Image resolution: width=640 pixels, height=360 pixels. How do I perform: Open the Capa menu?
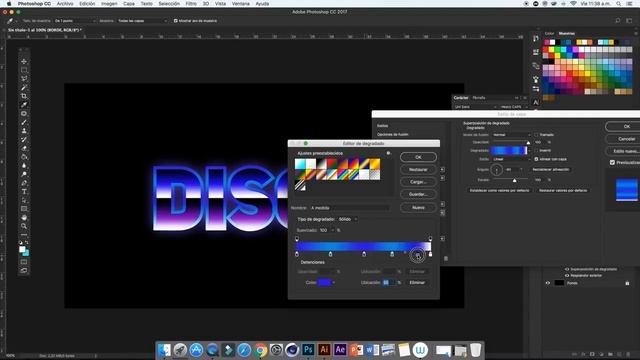click(x=129, y=4)
